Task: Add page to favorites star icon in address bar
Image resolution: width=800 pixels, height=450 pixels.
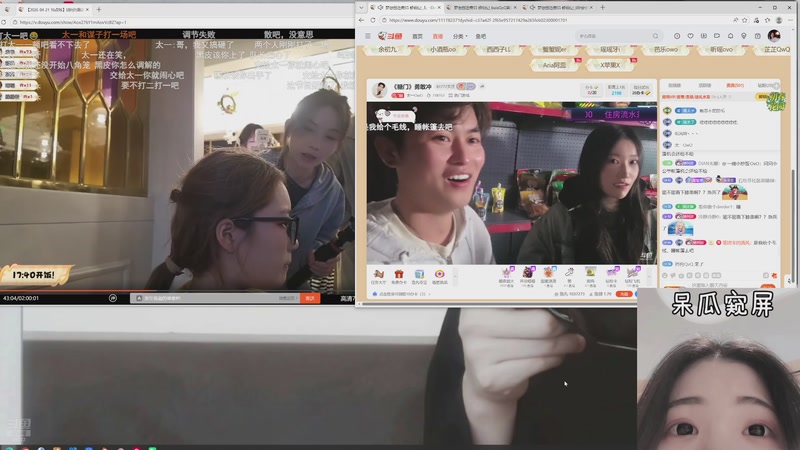Action: pos(745,20)
